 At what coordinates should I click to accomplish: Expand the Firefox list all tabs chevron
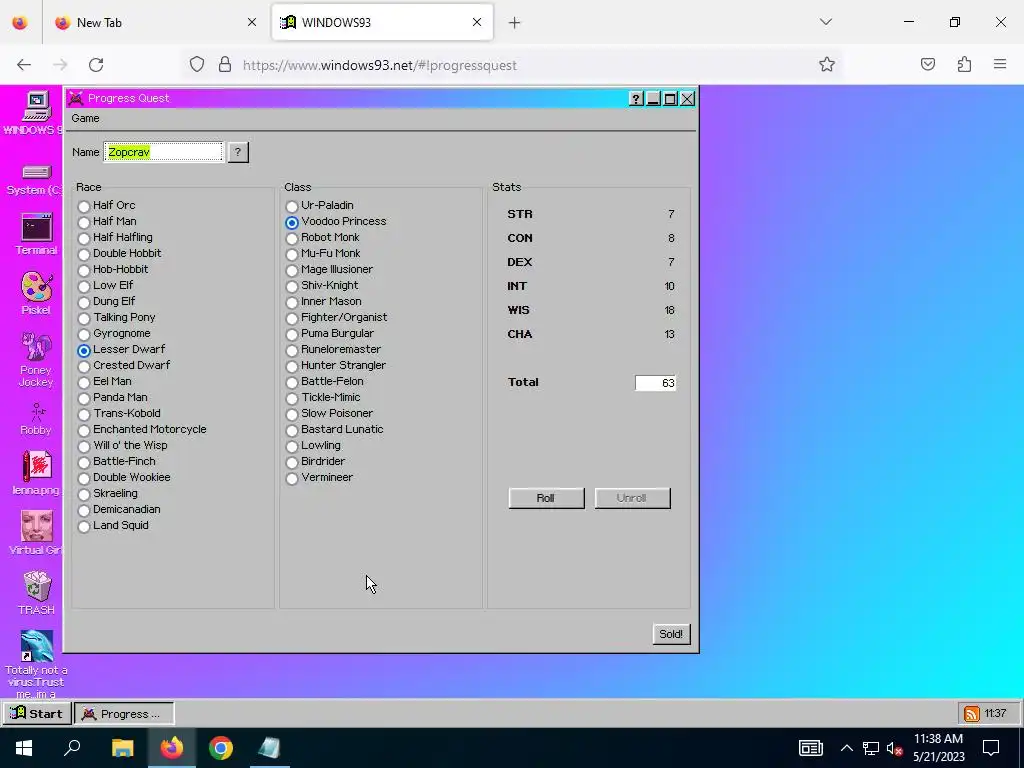[x=825, y=22]
